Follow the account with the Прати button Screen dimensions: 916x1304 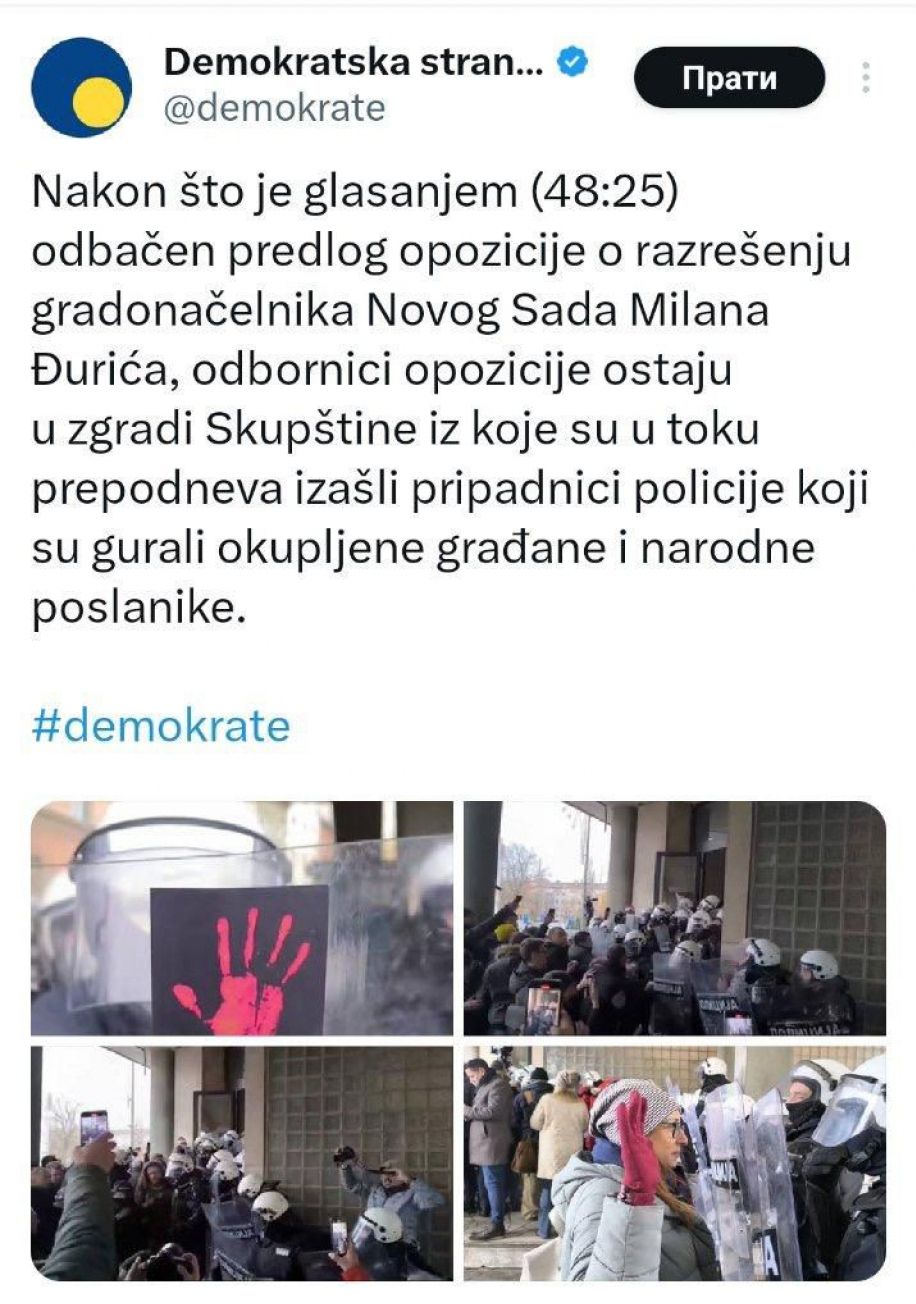(x=729, y=78)
